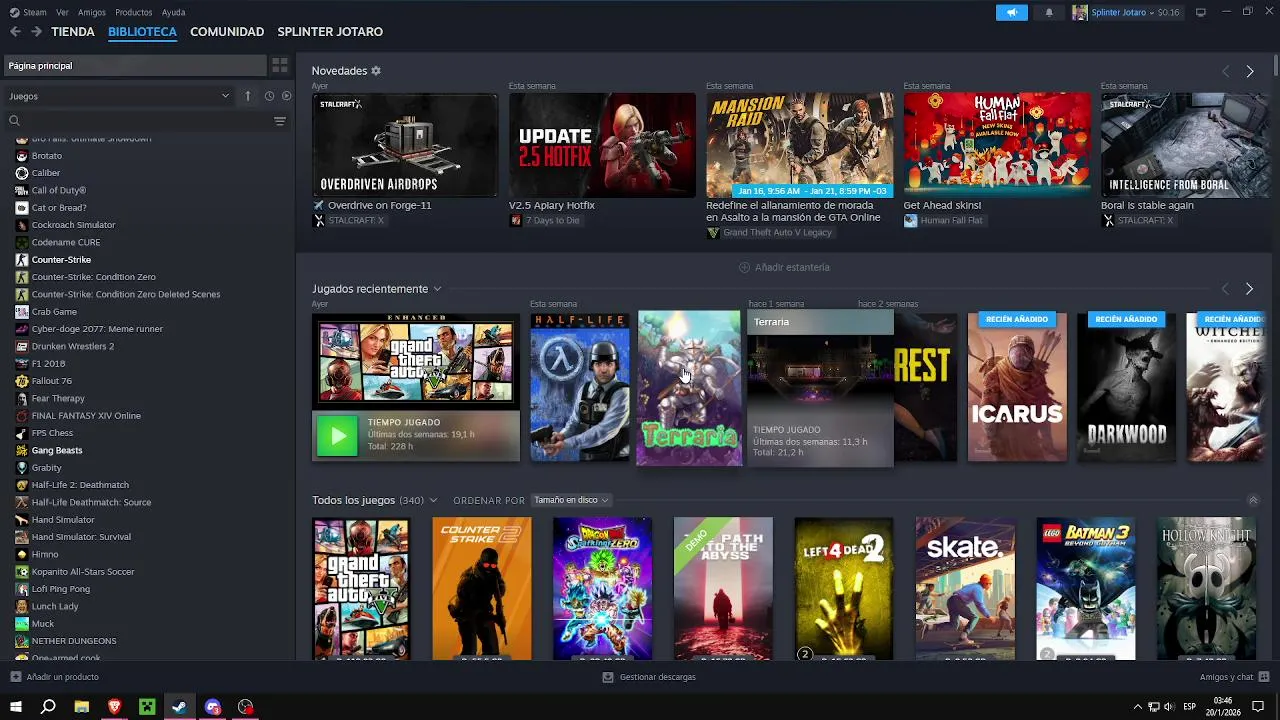Open Brave browser from the taskbar
The height and width of the screenshot is (720, 1280).
(x=114, y=707)
